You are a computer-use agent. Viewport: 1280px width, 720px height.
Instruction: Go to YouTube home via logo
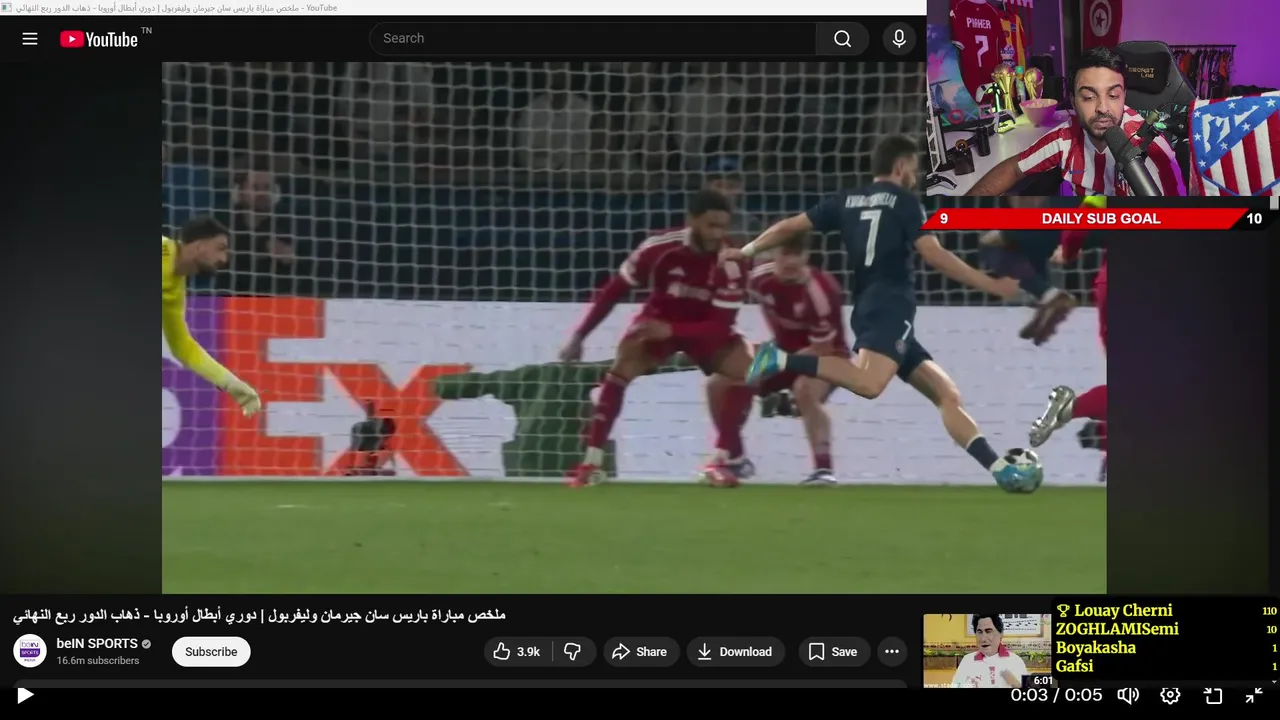tap(98, 39)
